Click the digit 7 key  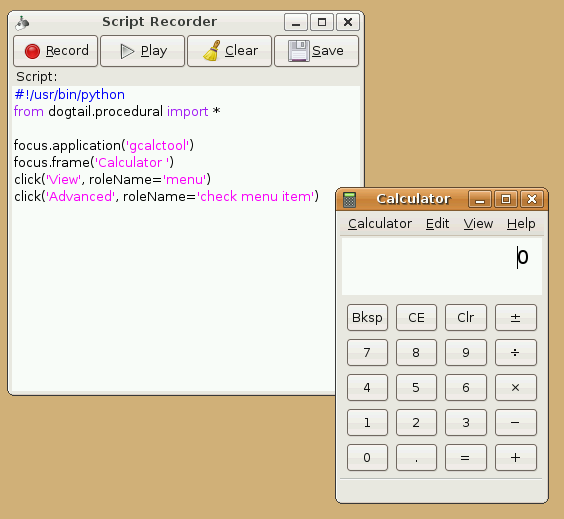[367, 352]
